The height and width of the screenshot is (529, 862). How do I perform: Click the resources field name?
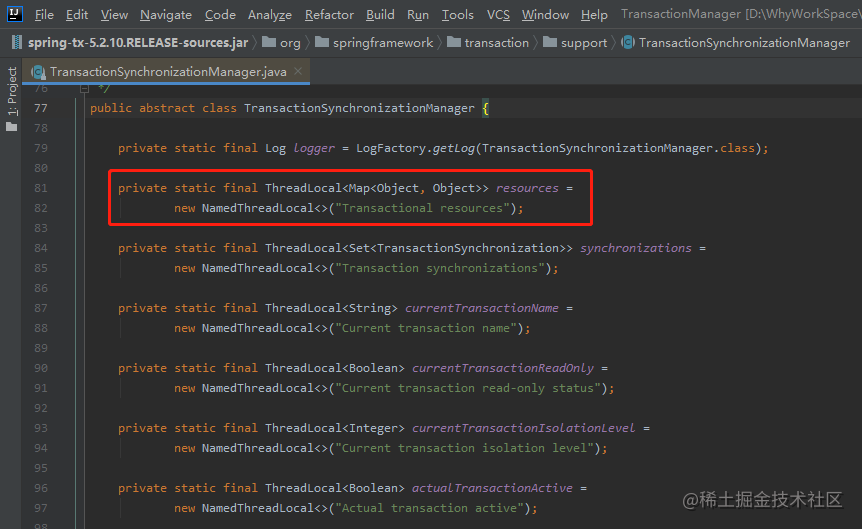(x=527, y=188)
